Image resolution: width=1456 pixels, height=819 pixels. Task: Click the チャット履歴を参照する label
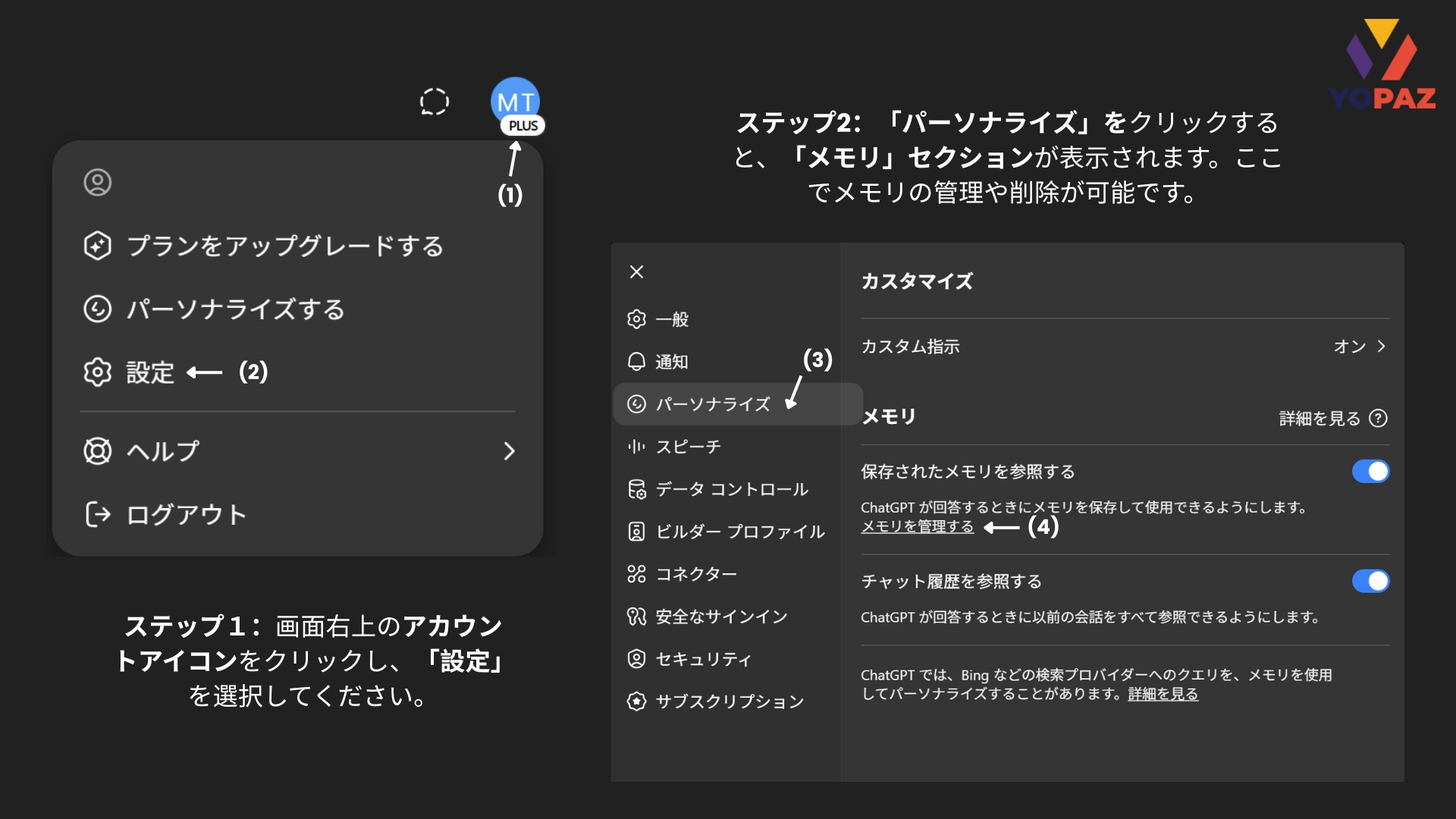point(951,582)
